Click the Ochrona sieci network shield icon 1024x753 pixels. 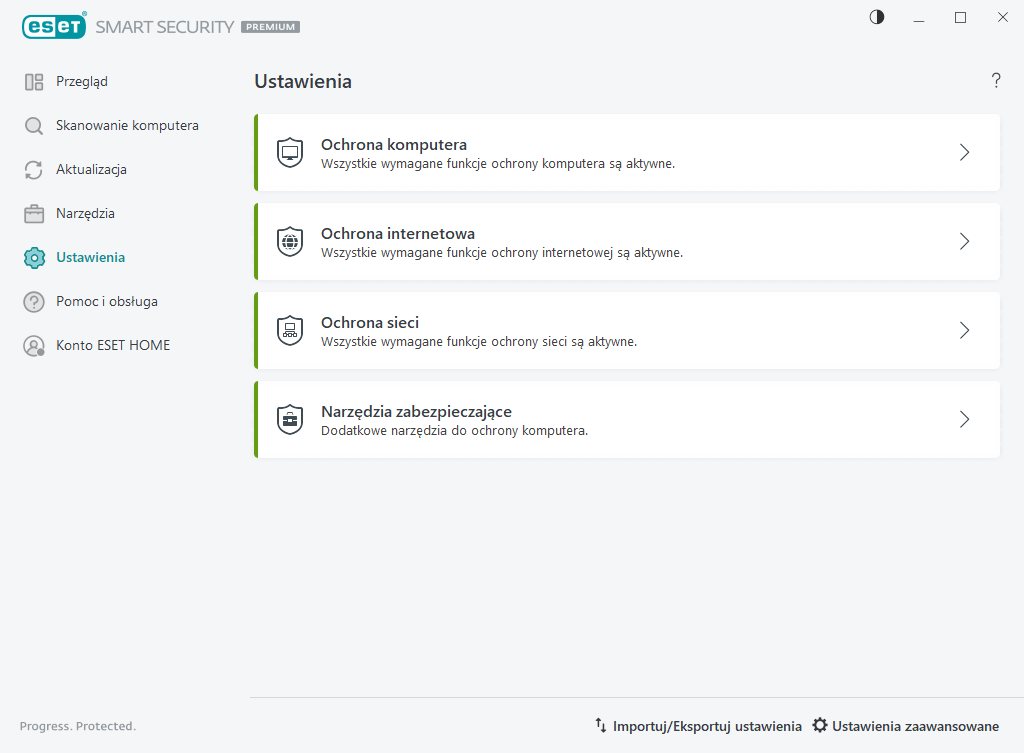289,331
